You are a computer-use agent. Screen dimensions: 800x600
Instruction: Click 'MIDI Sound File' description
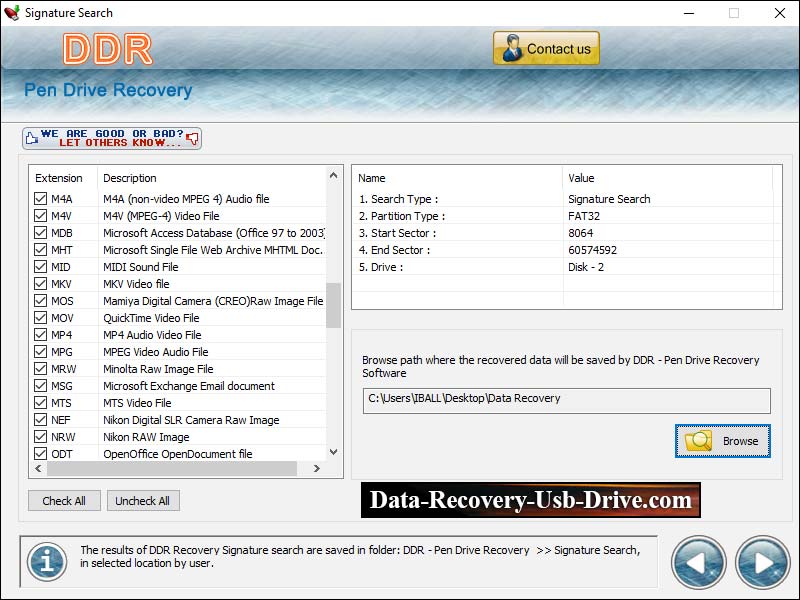(140, 267)
